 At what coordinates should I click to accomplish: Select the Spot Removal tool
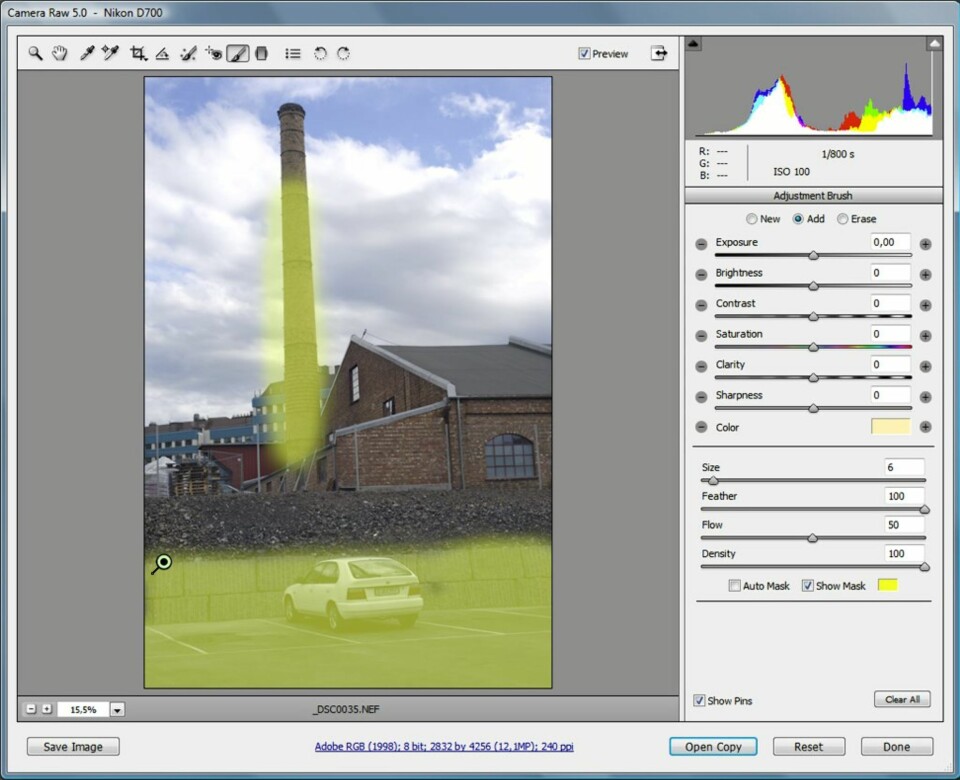[x=189, y=54]
